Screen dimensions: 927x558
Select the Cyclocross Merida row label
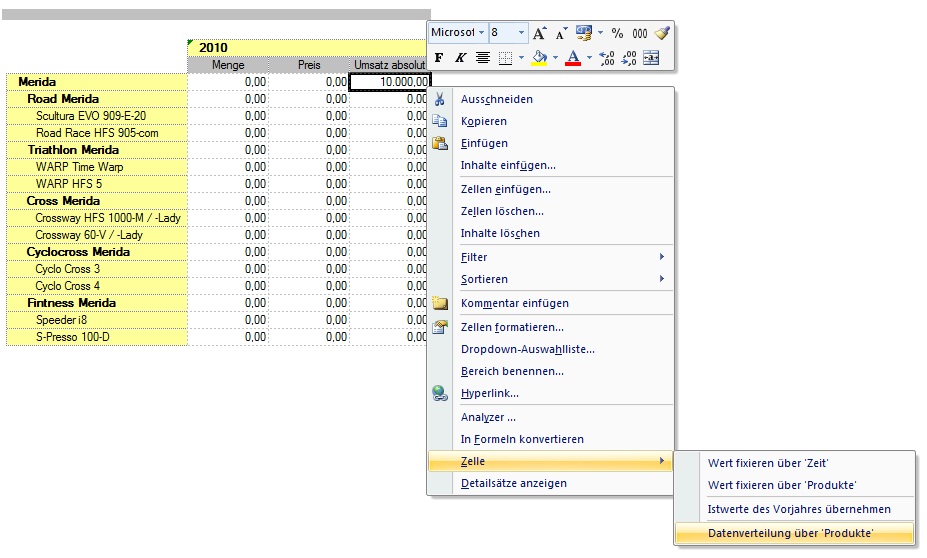point(97,252)
